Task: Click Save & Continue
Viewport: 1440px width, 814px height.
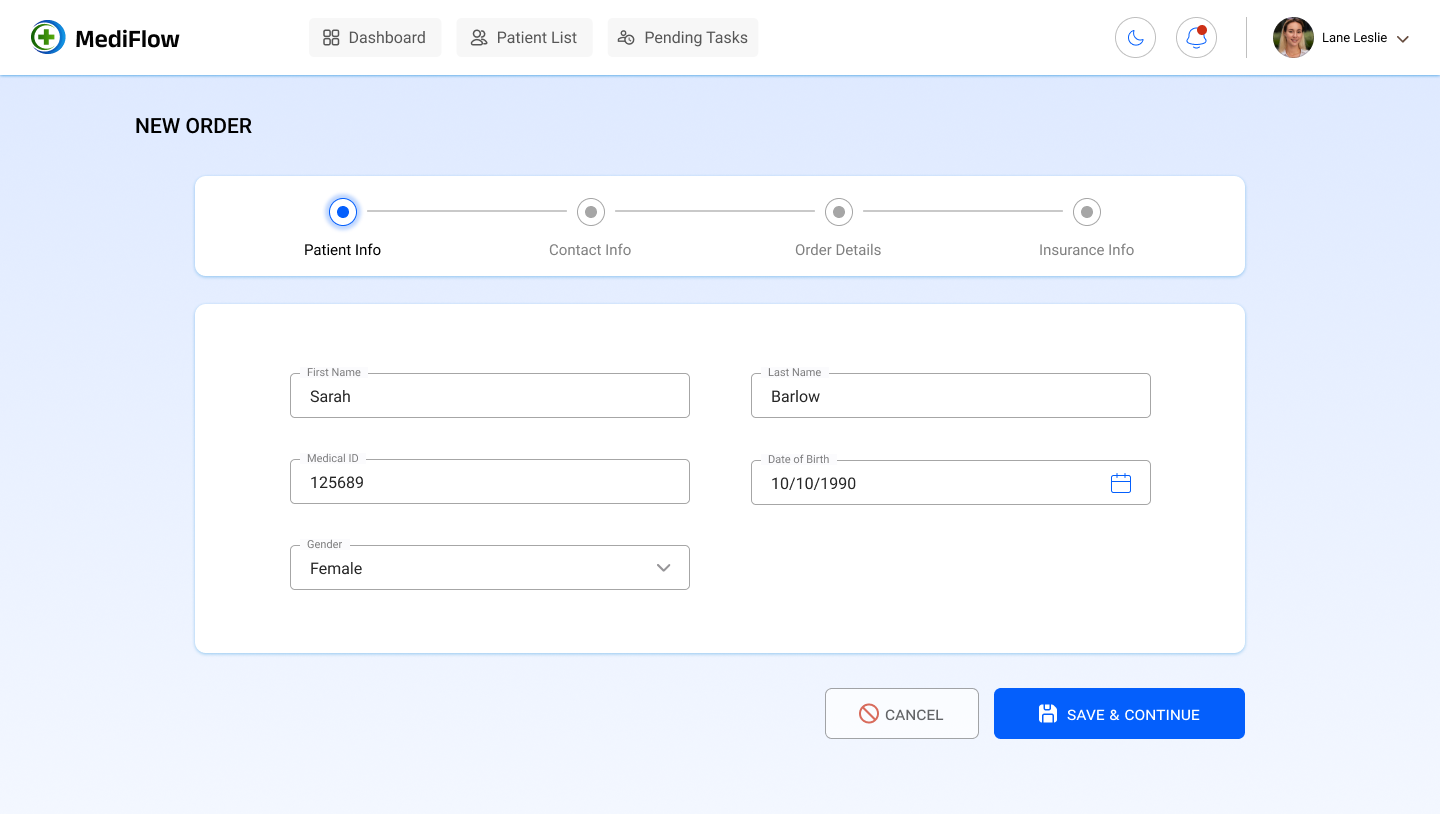Action: [x=1119, y=714]
